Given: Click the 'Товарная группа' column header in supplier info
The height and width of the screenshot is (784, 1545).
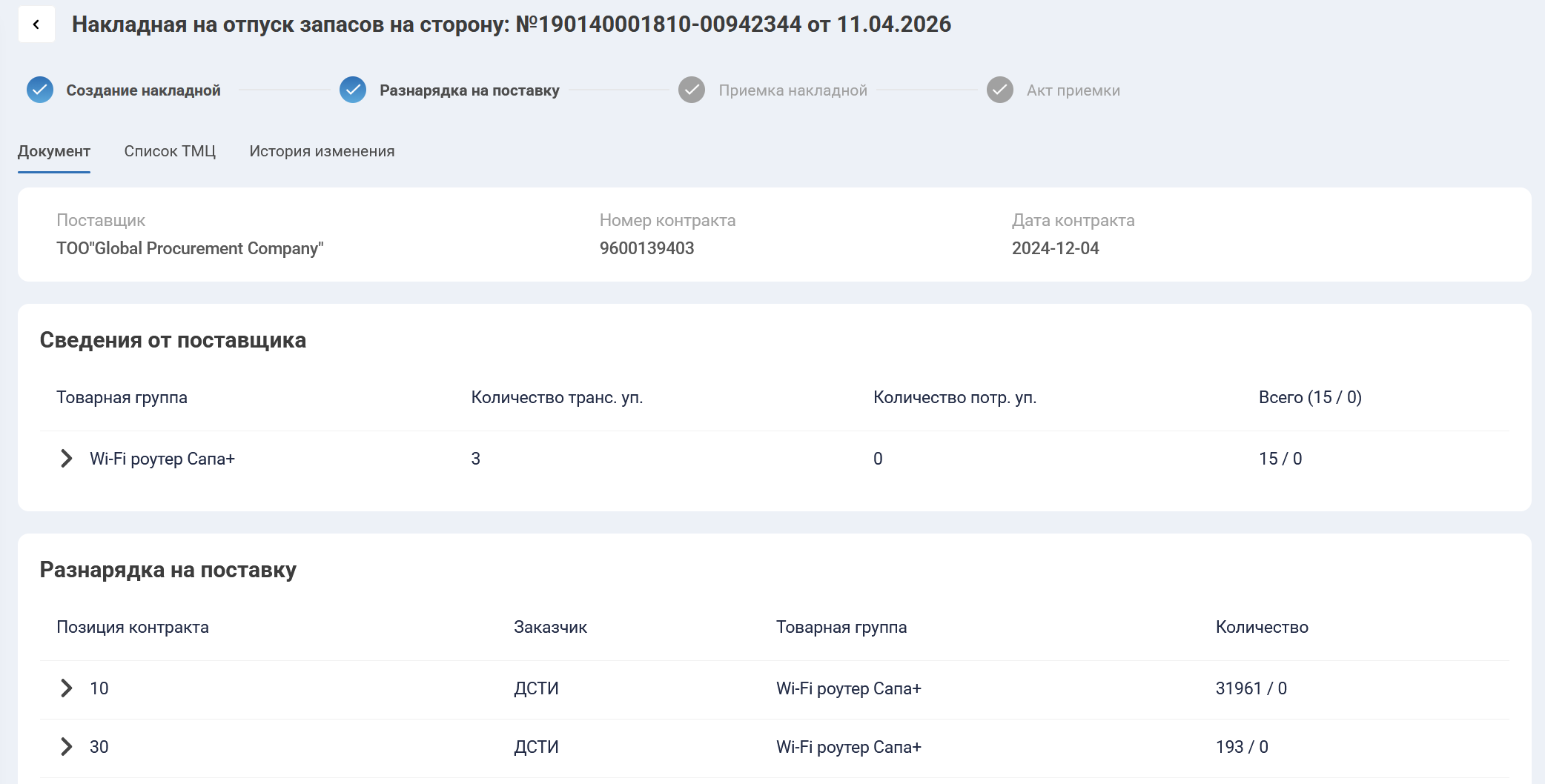Looking at the screenshot, I should pos(122,397).
